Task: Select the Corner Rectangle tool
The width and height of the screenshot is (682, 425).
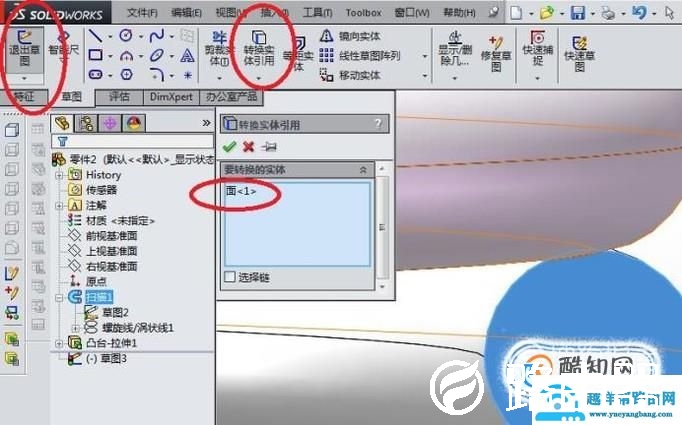Action: click(x=95, y=55)
